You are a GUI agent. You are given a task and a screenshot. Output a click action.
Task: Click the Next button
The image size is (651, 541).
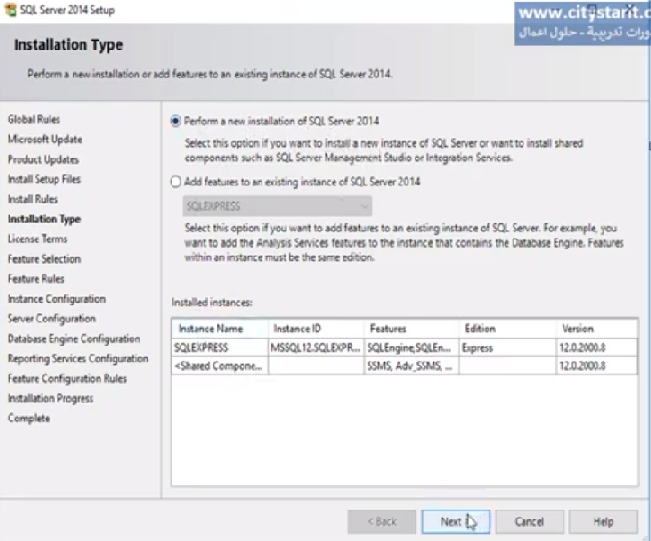[456, 522]
